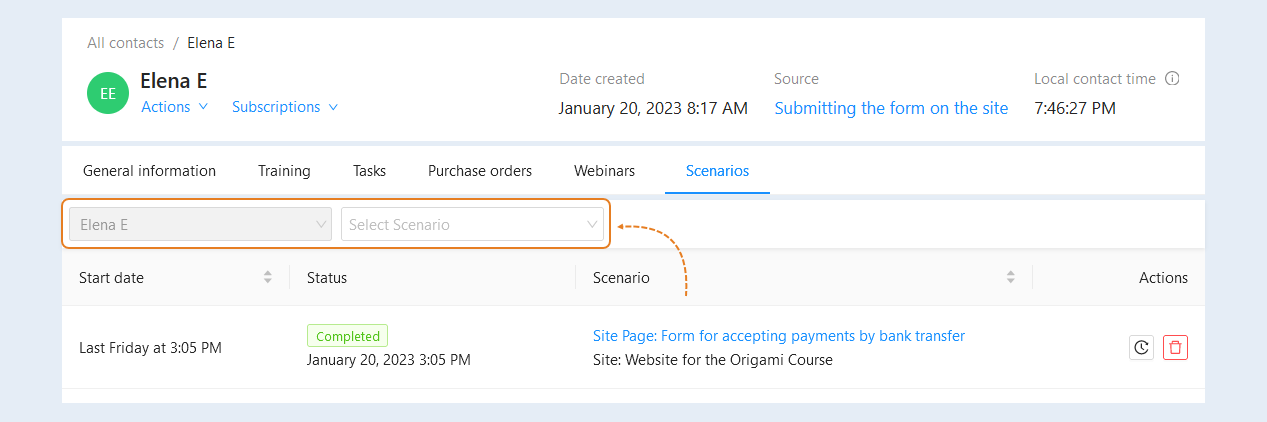1267x422 pixels.
Task: Open Site Page bank transfer scenario link
Action: point(779,336)
